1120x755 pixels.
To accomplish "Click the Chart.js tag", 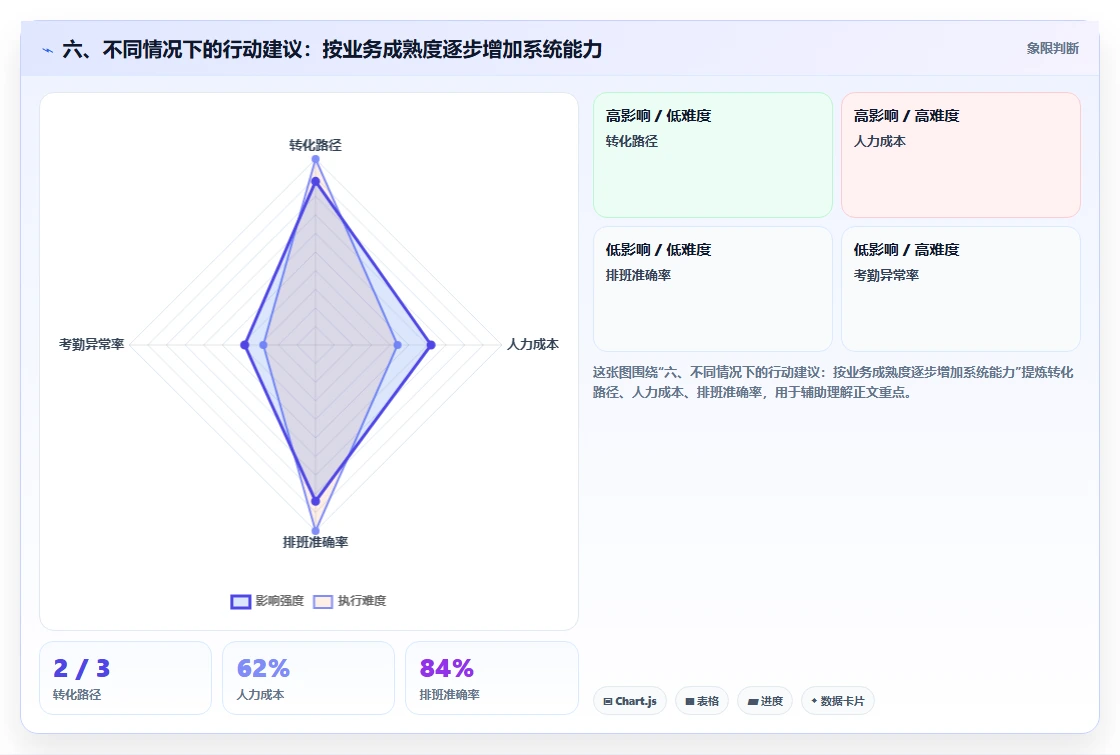I will pyautogui.click(x=629, y=701).
